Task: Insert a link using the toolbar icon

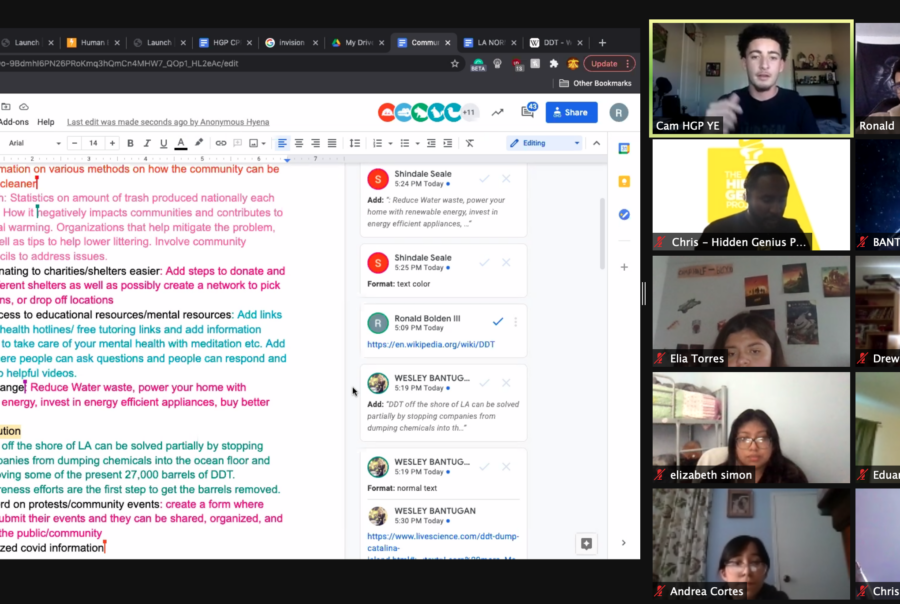Action: tap(221, 143)
